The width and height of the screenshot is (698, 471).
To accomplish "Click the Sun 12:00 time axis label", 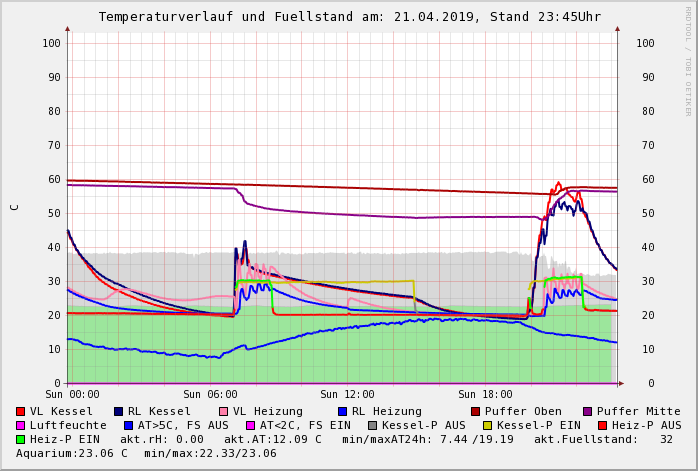I will coord(347,394).
